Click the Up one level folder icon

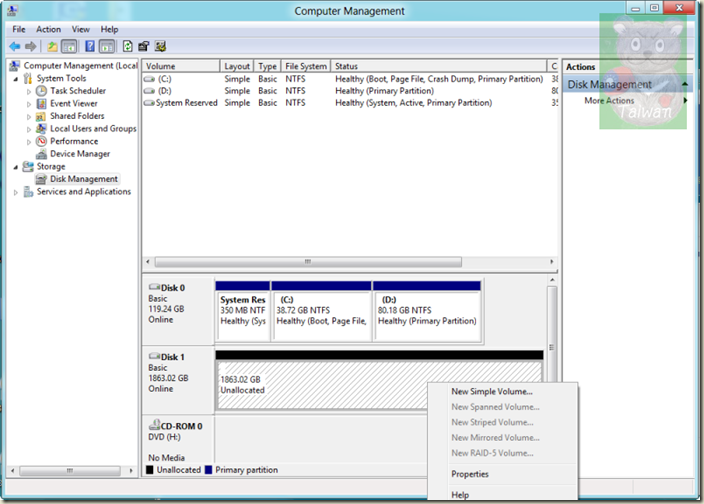(51, 46)
